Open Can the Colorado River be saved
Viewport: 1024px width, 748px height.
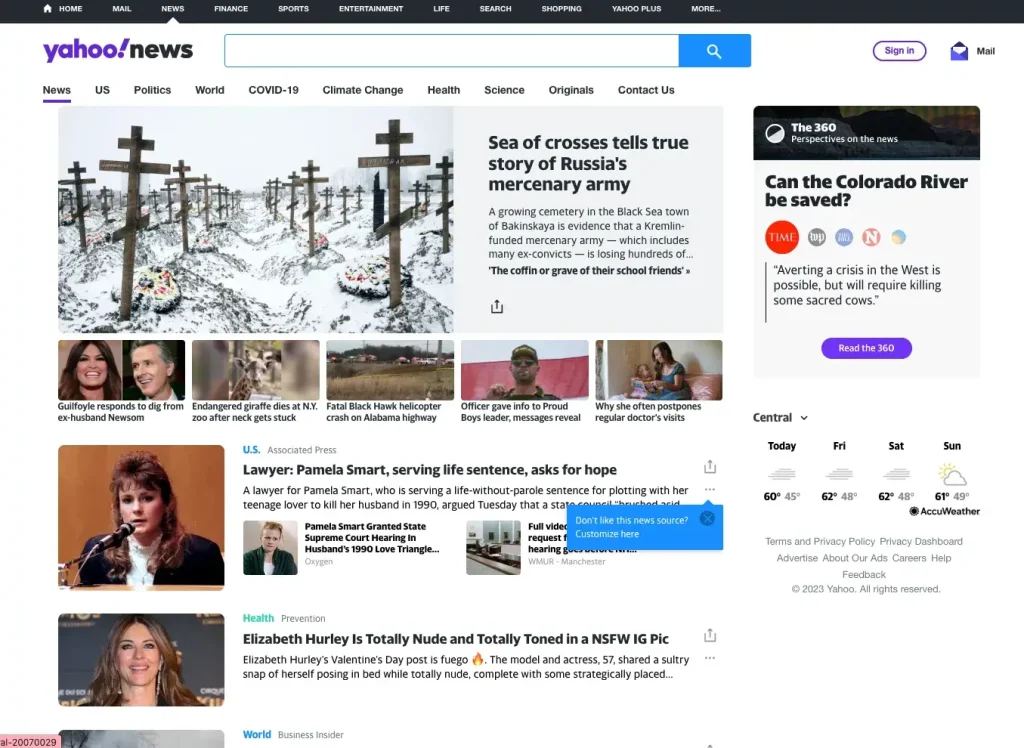pos(866,191)
